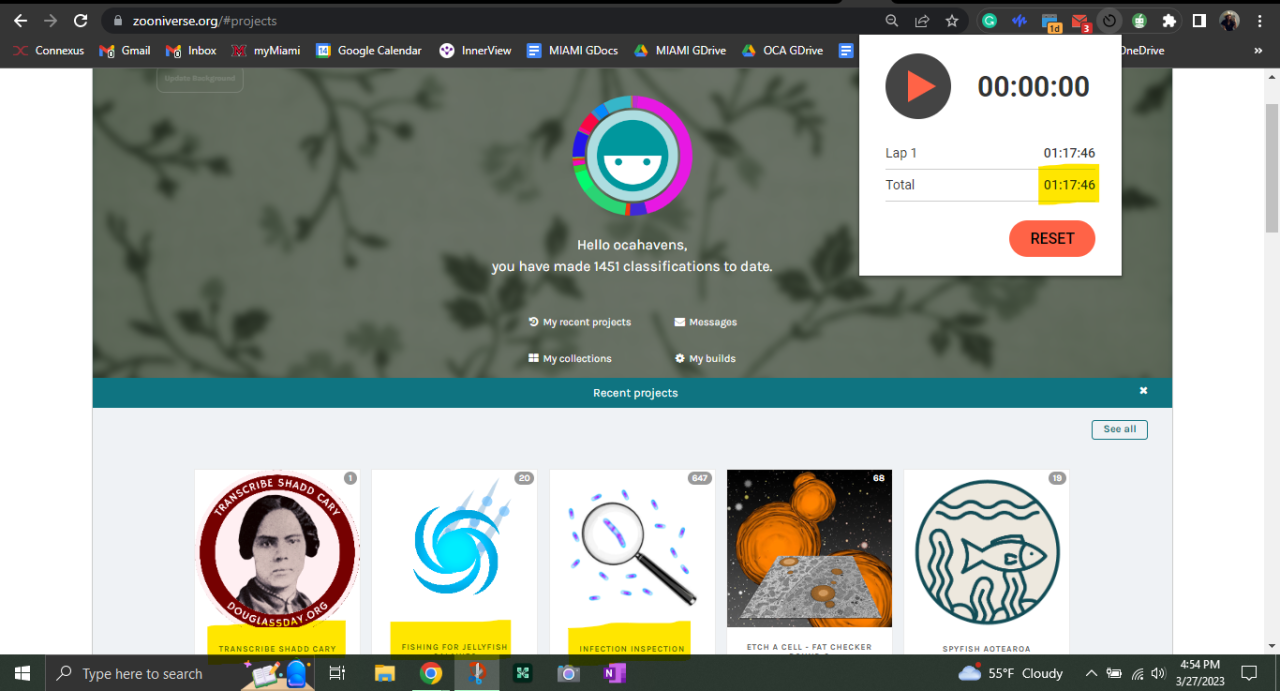Open the Google Calendar bookmark
Screen dimensions: 1280x691
tap(369, 50)
